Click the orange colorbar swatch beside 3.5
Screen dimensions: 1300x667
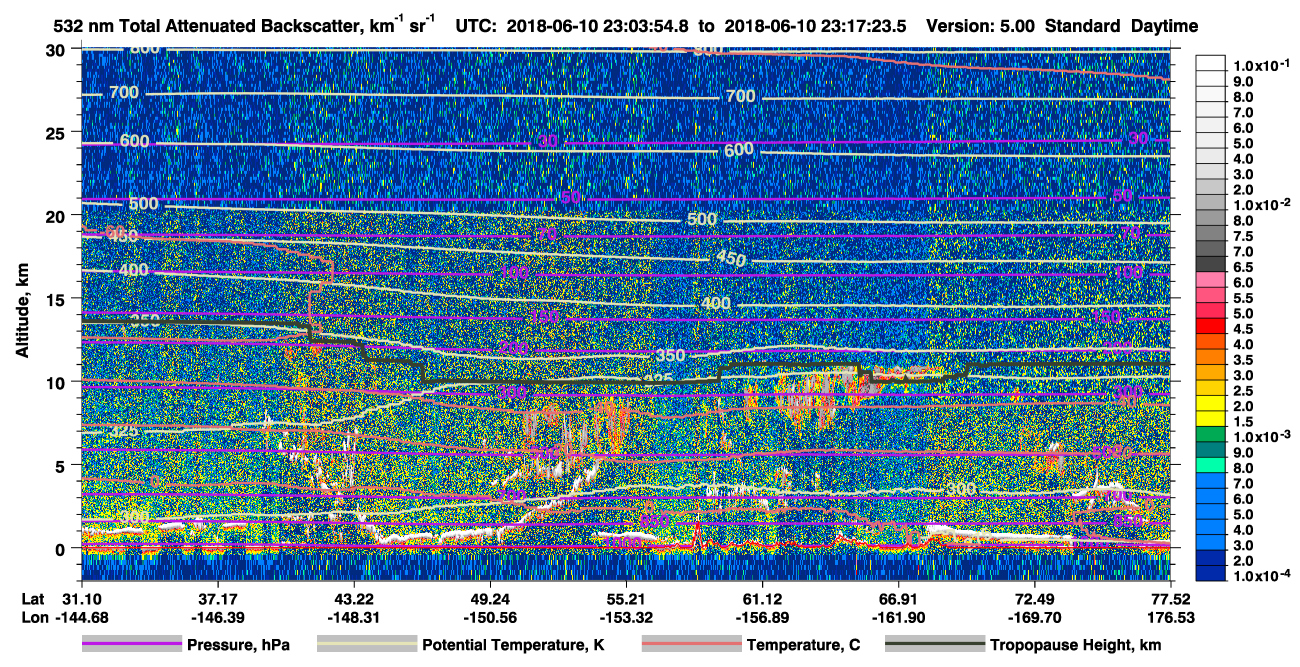click(1210, 359)
